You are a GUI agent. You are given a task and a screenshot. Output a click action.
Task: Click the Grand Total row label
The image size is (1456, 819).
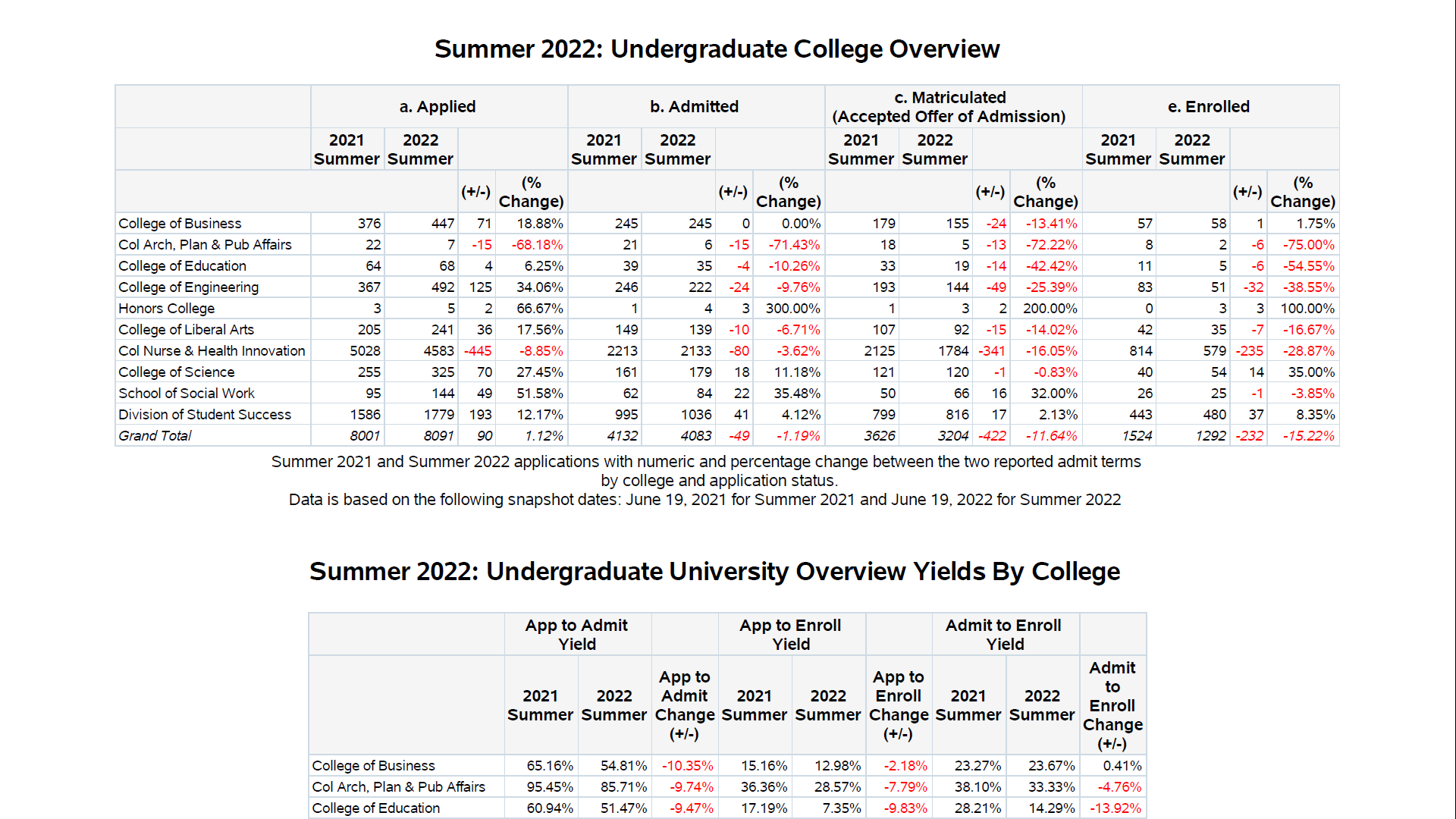coord(155,436)
